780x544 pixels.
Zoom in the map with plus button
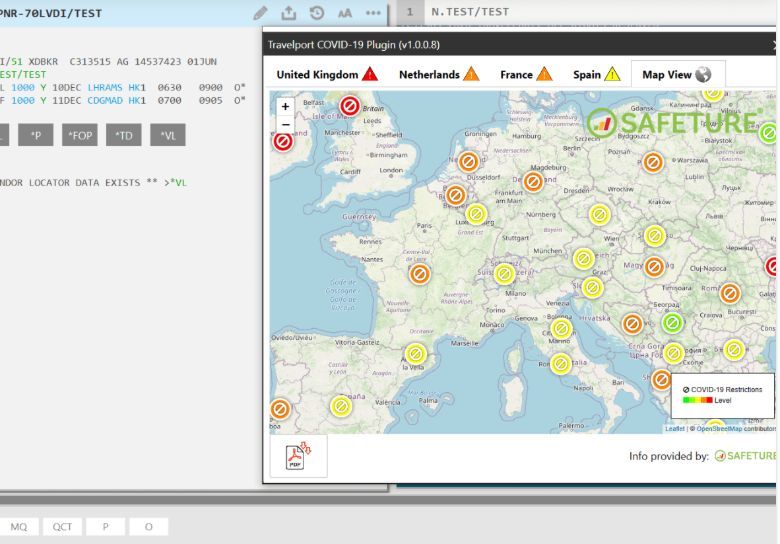pyautogui.click(x=286, y=106)
